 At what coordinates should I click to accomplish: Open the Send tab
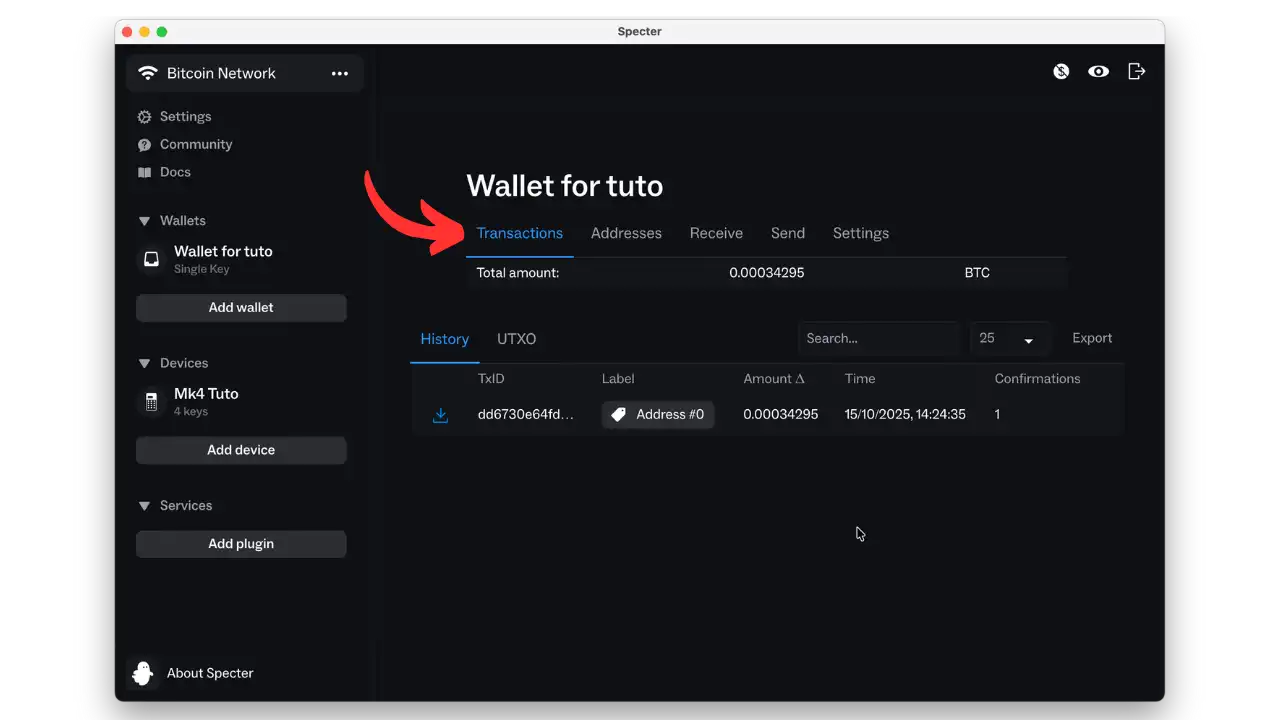(x=788, y=233)
